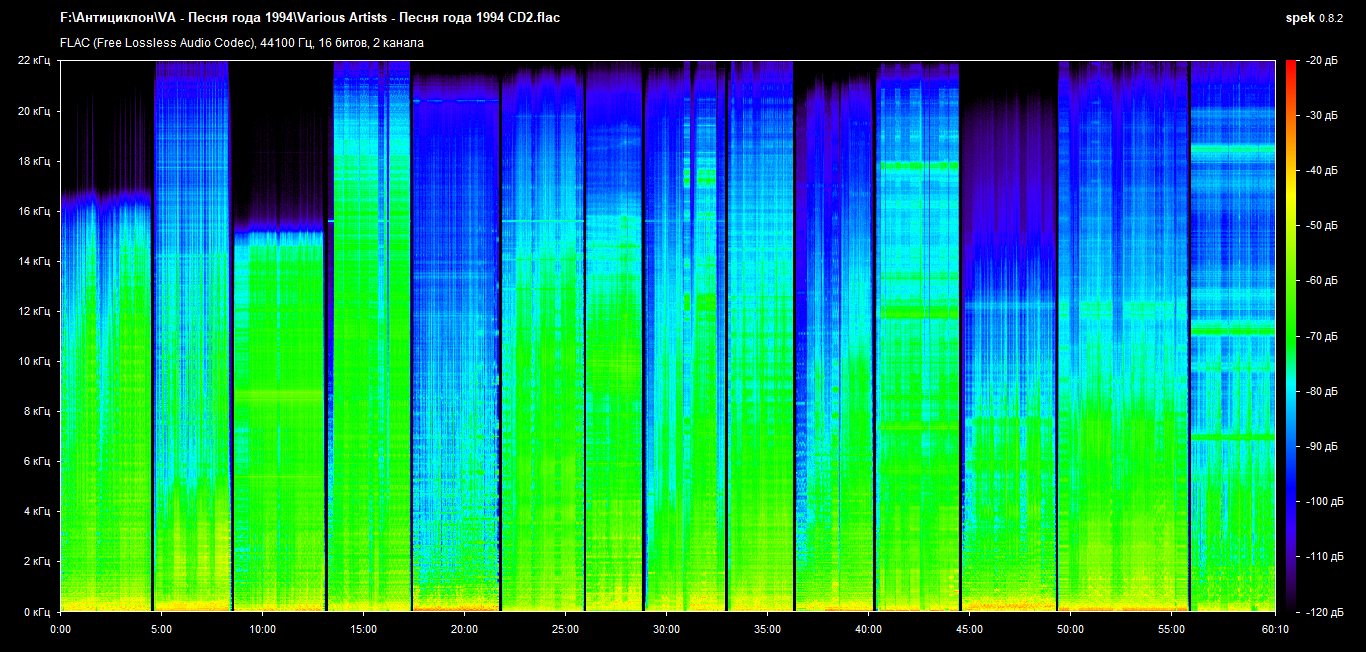Viewport: 1366px width, 652px height.
Task: Click the green middle of the color scale bar
Action: pos(1291,336)
